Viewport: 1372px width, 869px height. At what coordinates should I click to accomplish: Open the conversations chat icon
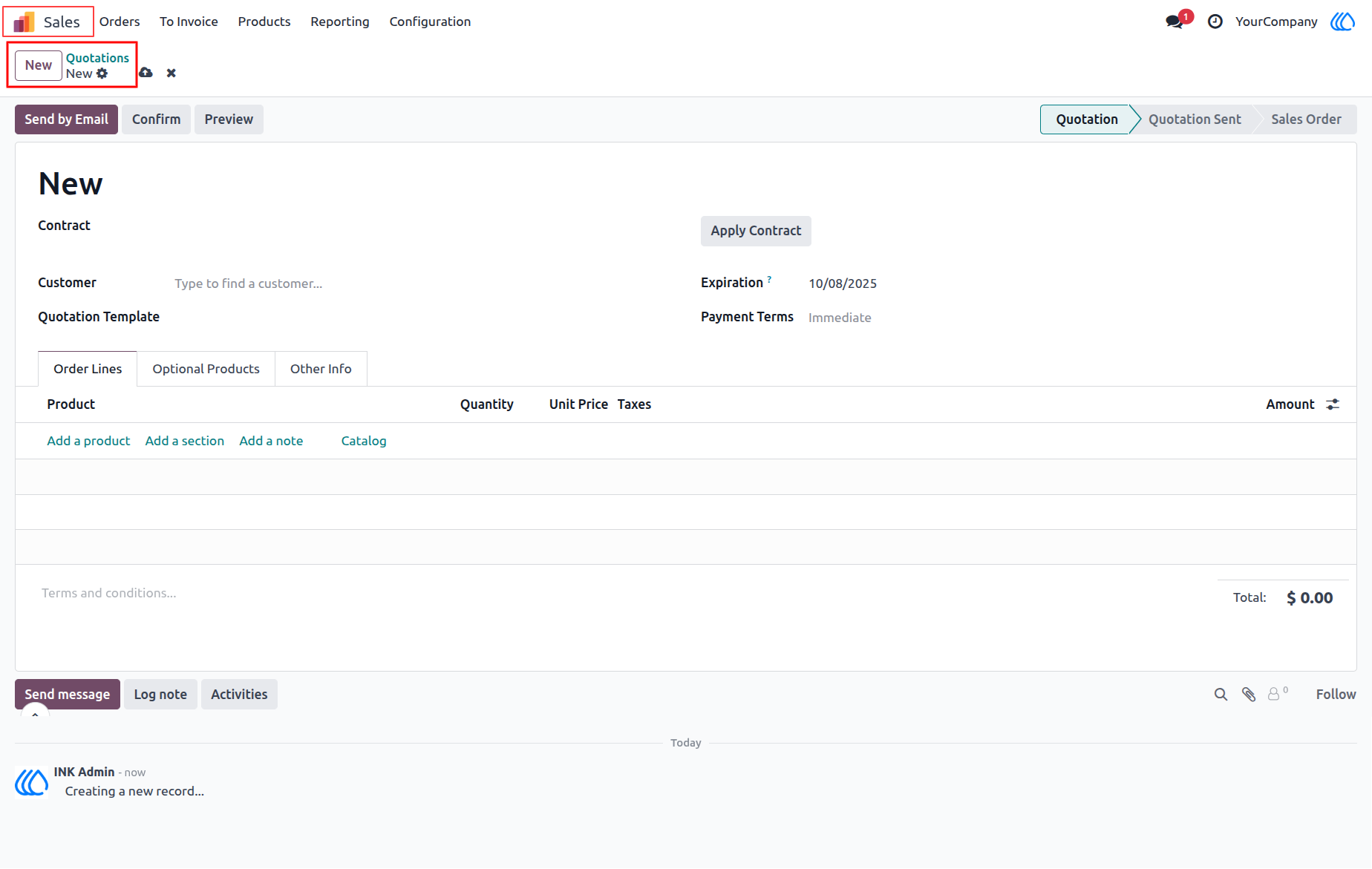point(1175,22)
